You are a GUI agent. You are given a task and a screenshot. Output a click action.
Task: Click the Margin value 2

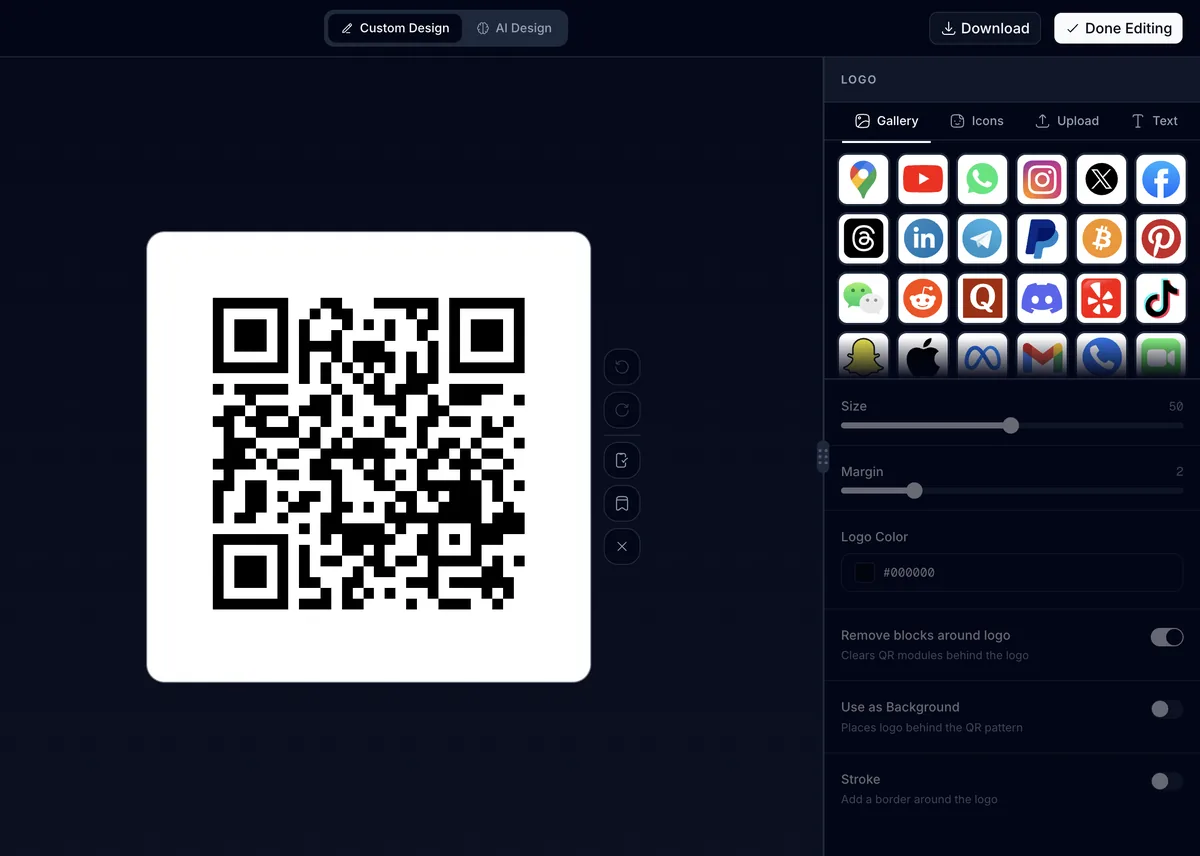click(1180, 471)
